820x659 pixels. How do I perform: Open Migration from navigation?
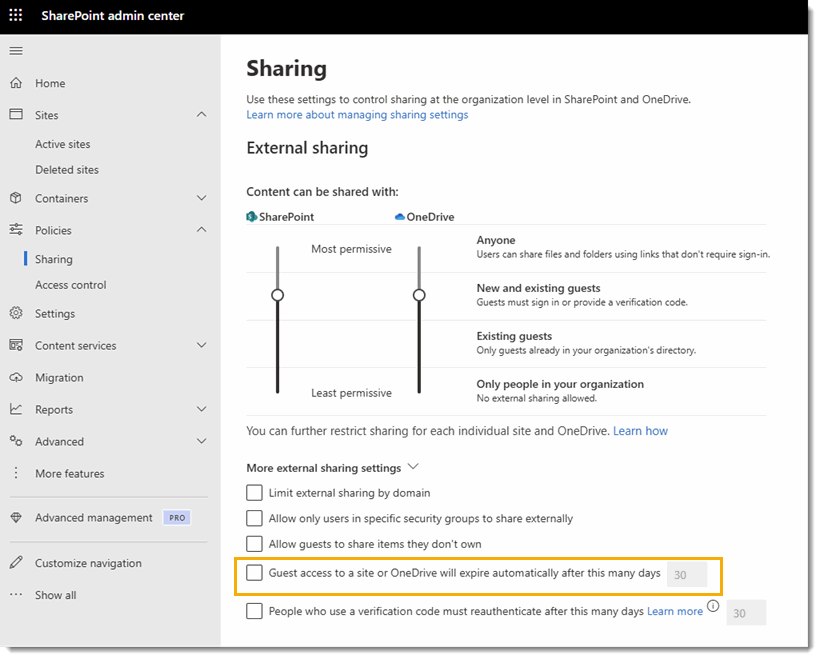pyautogui.click(x=59, y=378)
